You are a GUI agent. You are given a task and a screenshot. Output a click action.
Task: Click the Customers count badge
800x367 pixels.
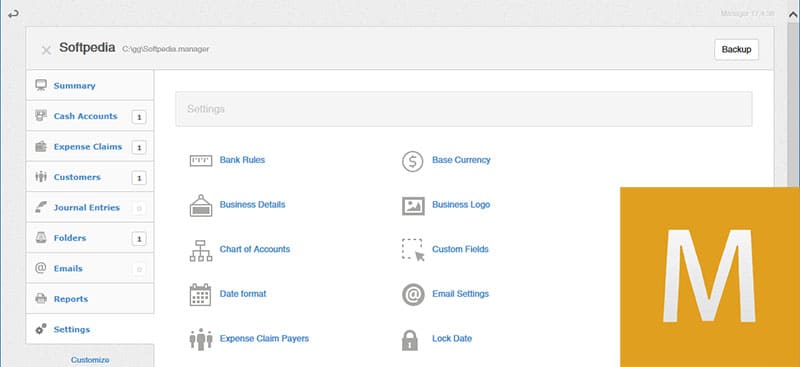coord(139,178)
